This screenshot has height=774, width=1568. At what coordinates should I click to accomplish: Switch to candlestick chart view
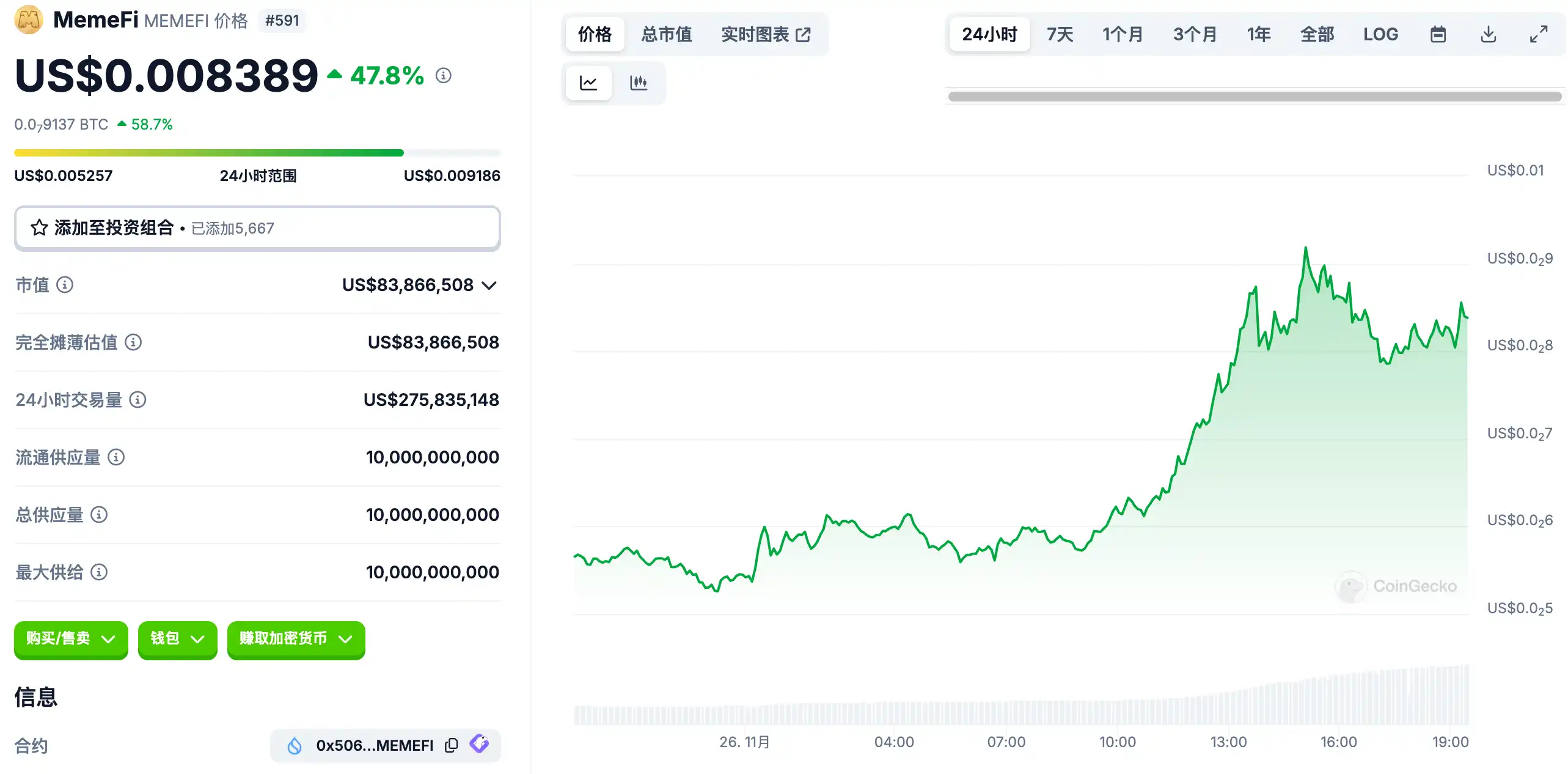[x=638, y=83]
